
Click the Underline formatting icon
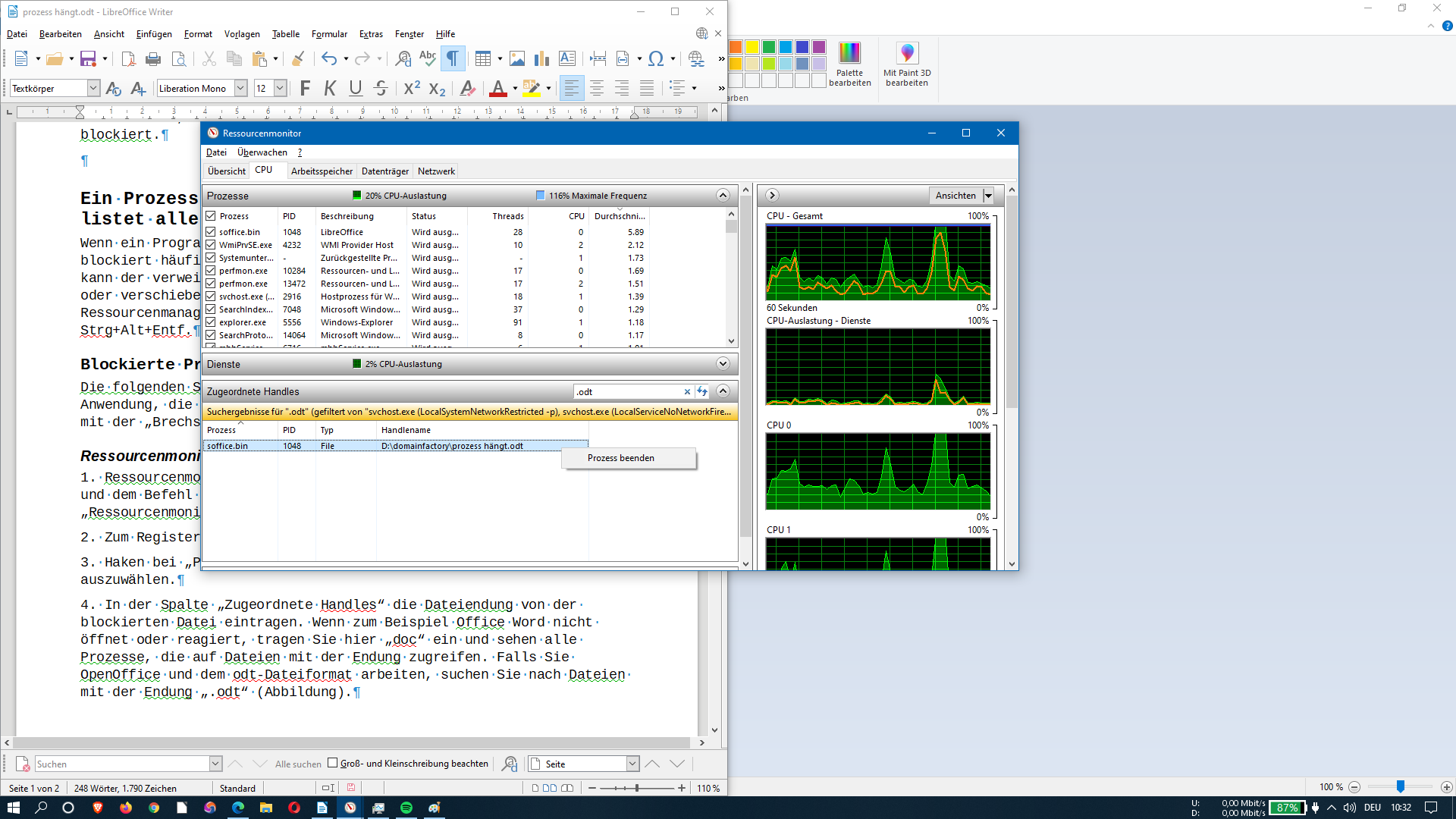coord(355,89)
